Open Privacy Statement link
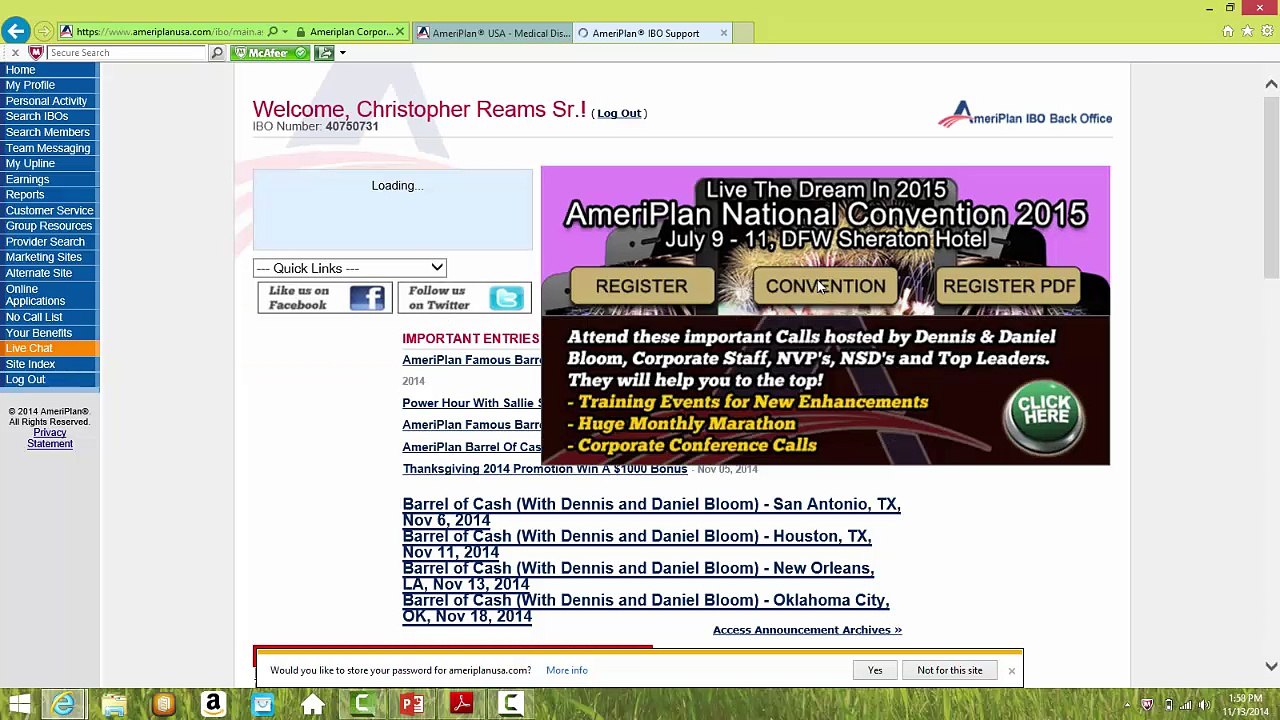Image resolution: width=1280 pixels, height=720 pixels. (50, 438)
